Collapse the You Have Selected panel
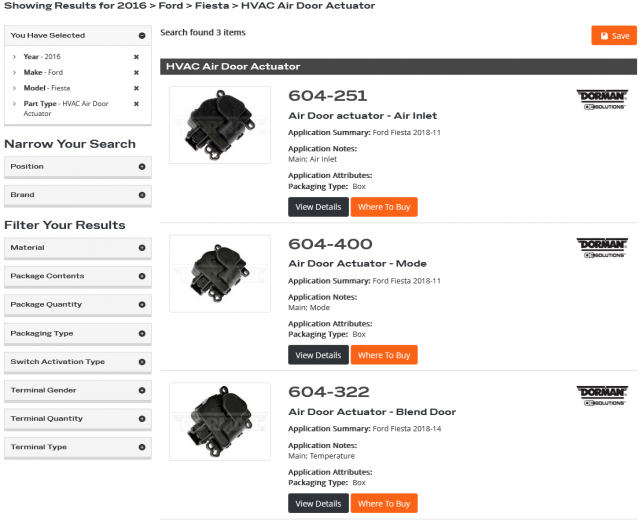 [x=142, y=36]
